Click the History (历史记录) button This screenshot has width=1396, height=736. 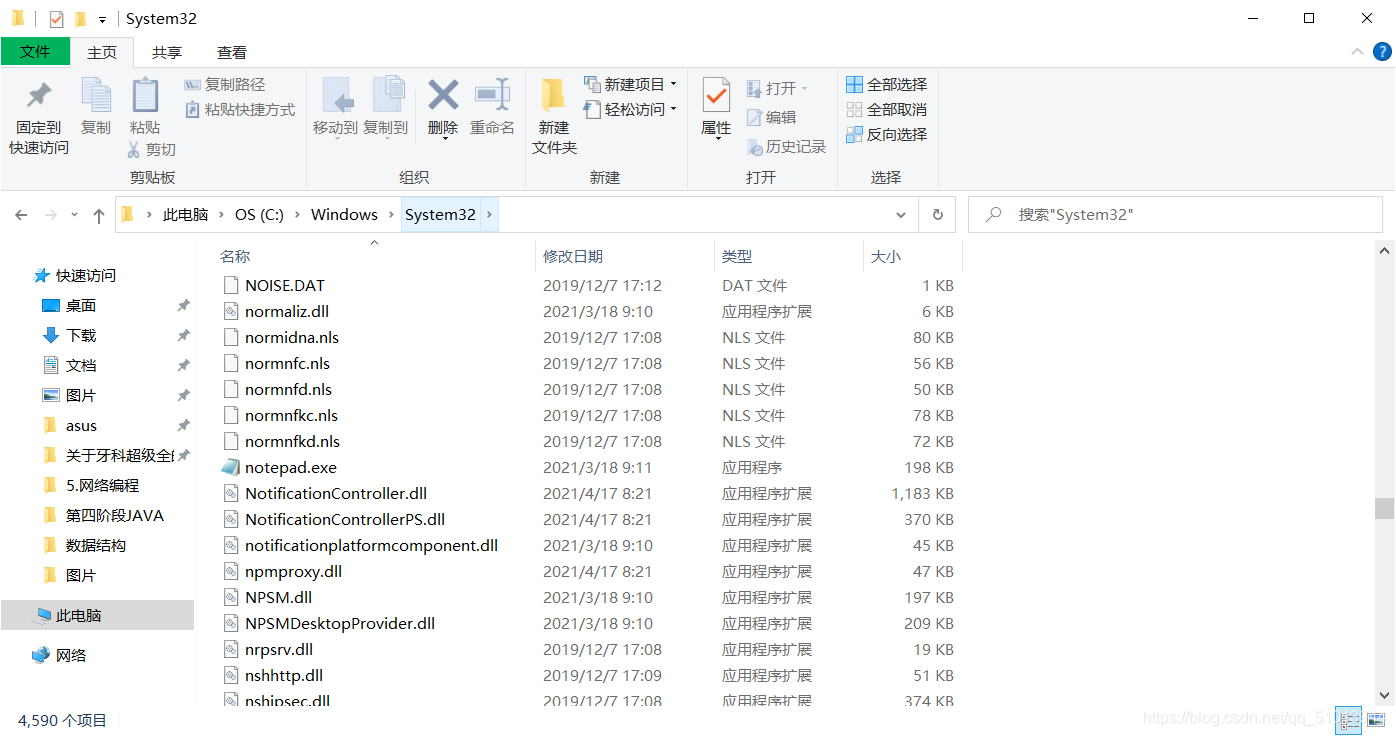click(787, 147)
